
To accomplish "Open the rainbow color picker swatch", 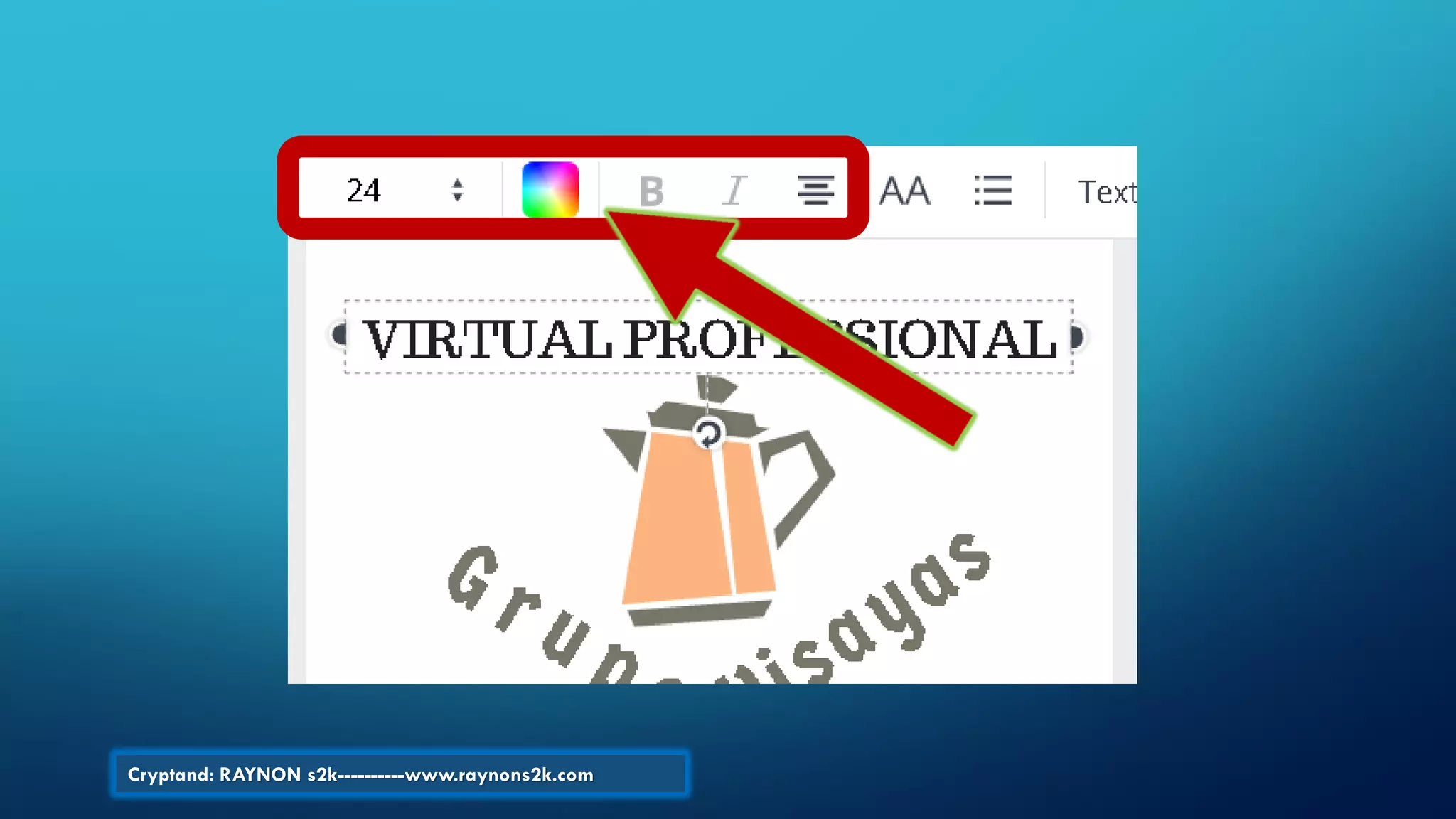I will pyautogui.click(x=550, y=189).
